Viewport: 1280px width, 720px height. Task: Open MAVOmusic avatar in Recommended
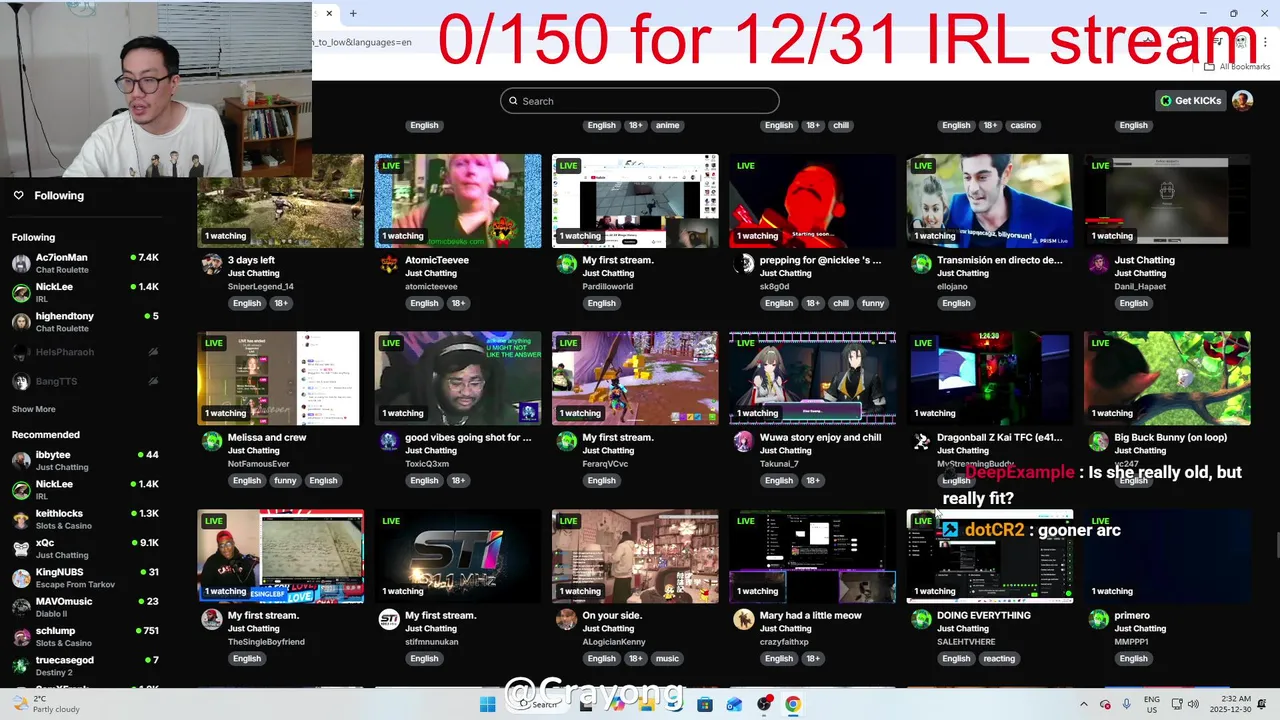(21, 608)
